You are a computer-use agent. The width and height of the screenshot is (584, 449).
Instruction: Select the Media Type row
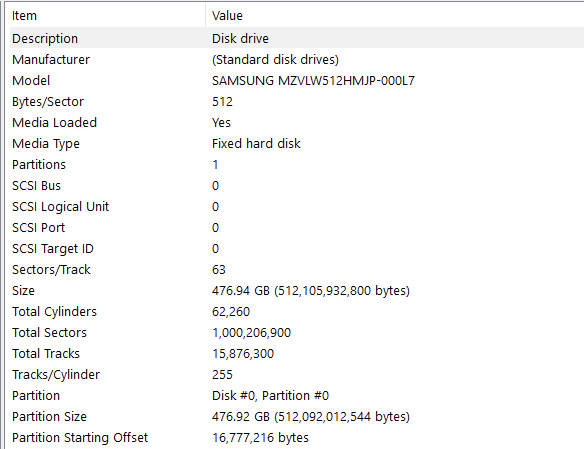point(297,143)
